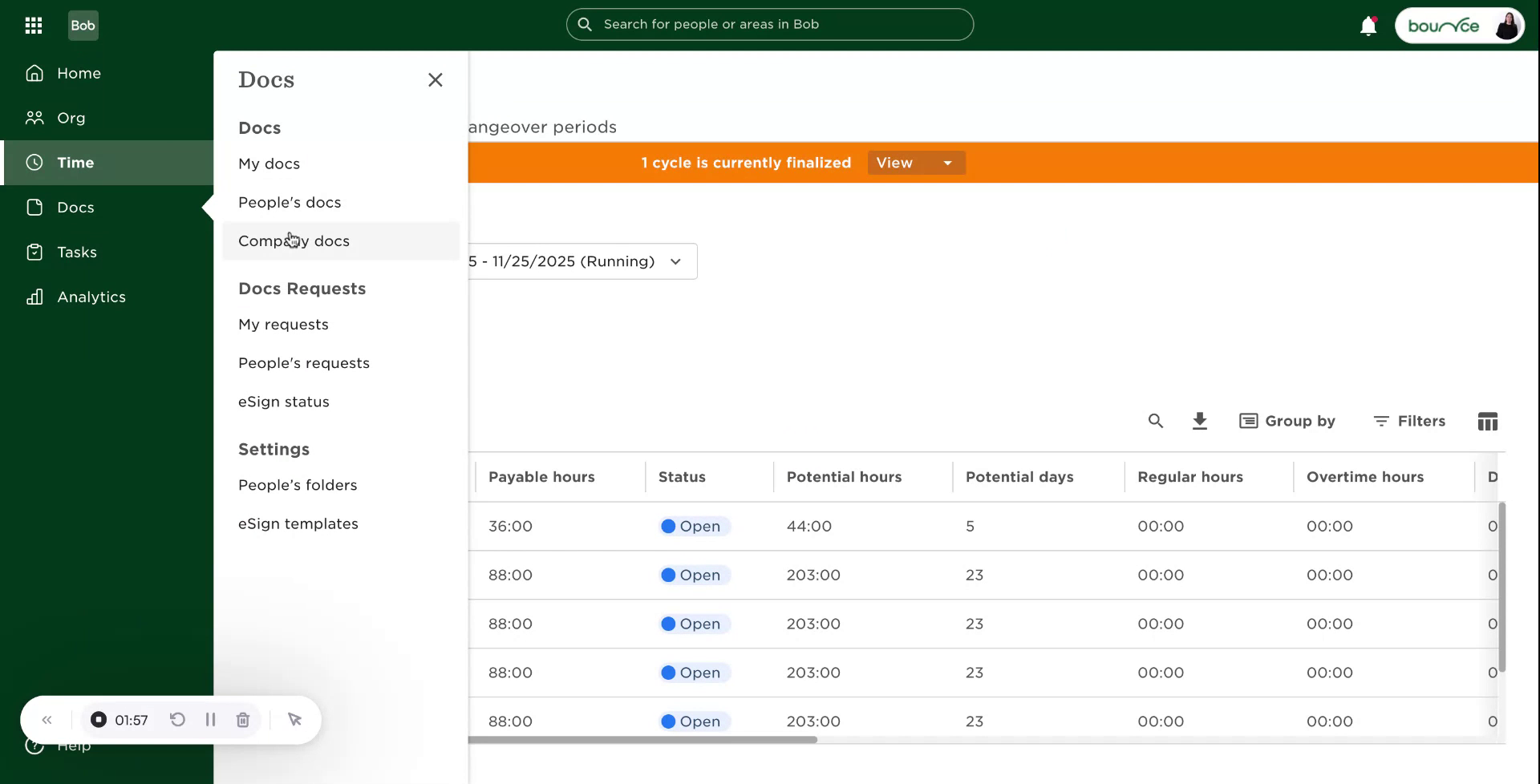The height and width of the screenshot is (784, 1540).
Task: Click the search bar for people or areas
Action: pos(770,25)
